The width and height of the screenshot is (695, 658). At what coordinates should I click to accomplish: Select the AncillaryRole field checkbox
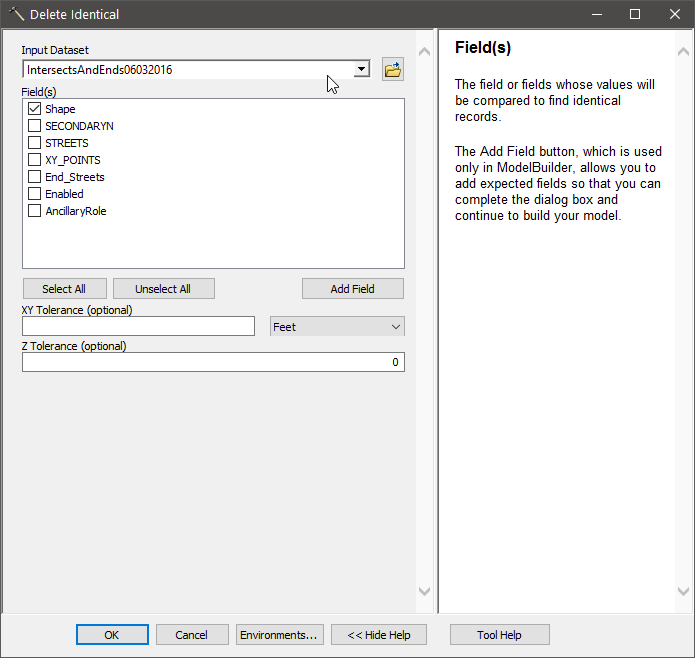34,210
